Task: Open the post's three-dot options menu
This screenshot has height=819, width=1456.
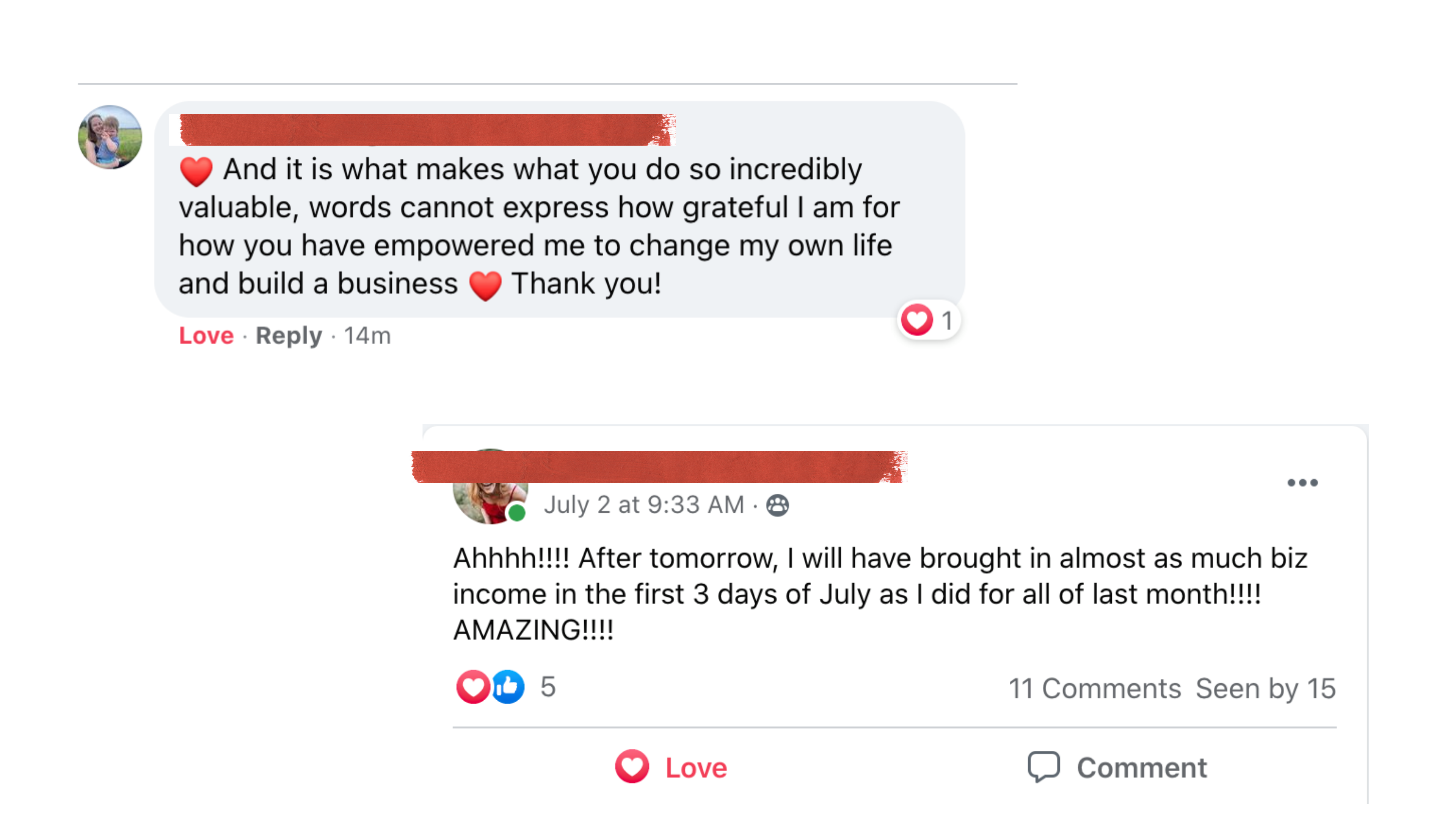Action: tap(1302, 483)
